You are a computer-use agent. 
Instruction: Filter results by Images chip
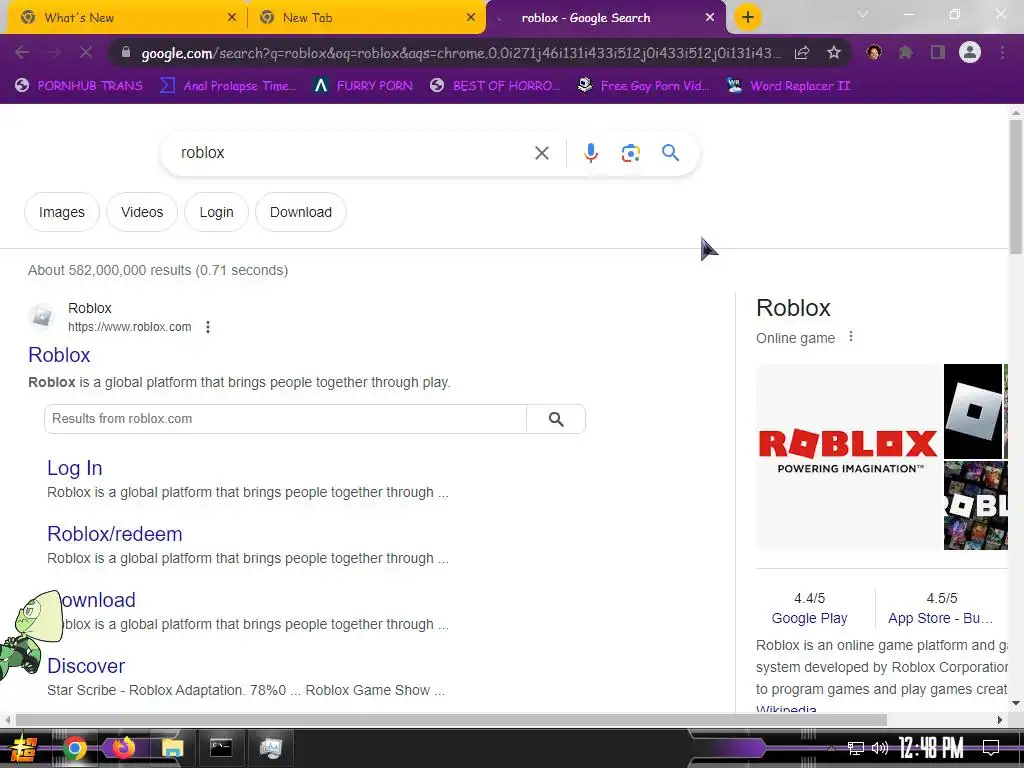point(62,212)
